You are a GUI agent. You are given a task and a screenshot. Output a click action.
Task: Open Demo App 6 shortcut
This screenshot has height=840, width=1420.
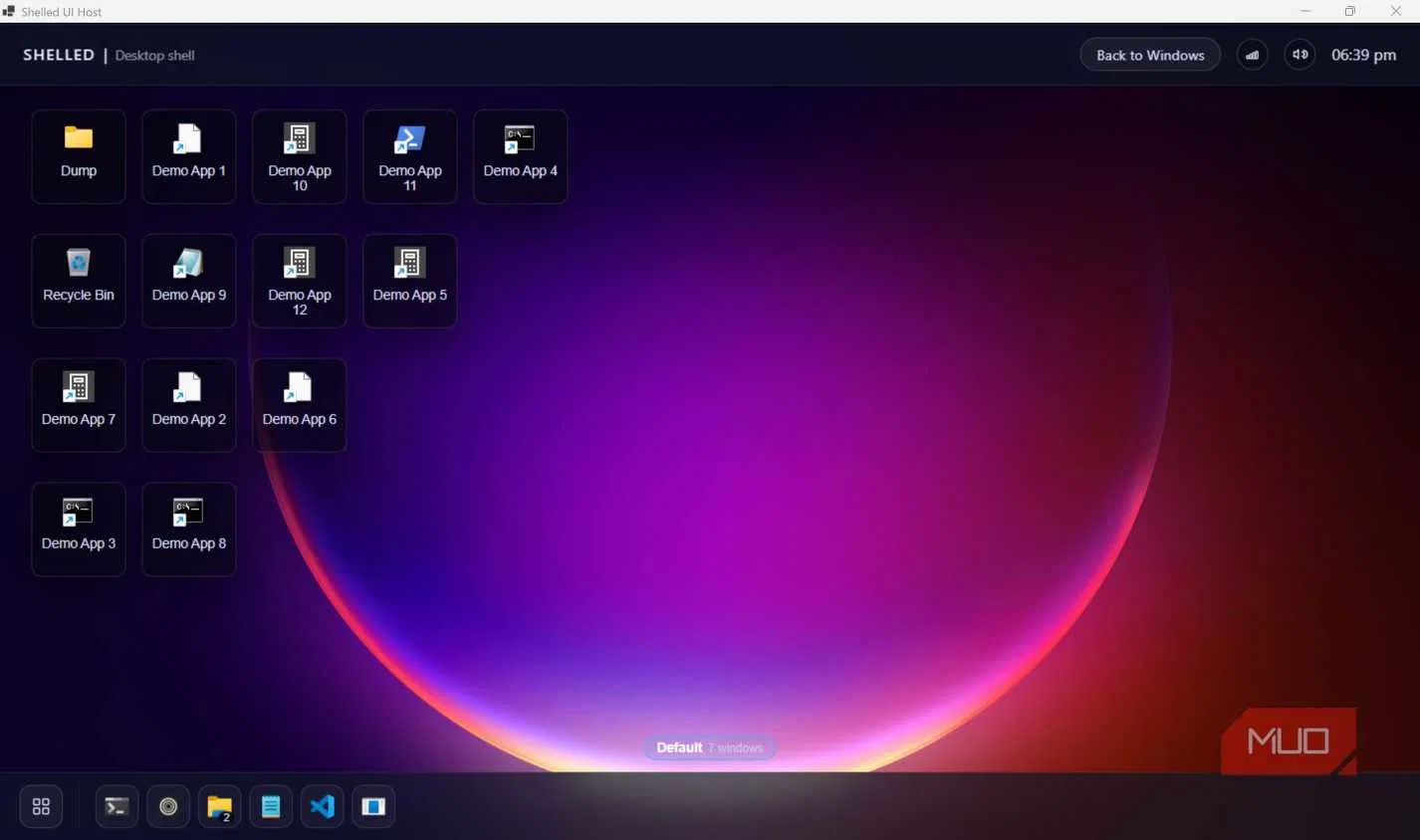coord(300,405)
